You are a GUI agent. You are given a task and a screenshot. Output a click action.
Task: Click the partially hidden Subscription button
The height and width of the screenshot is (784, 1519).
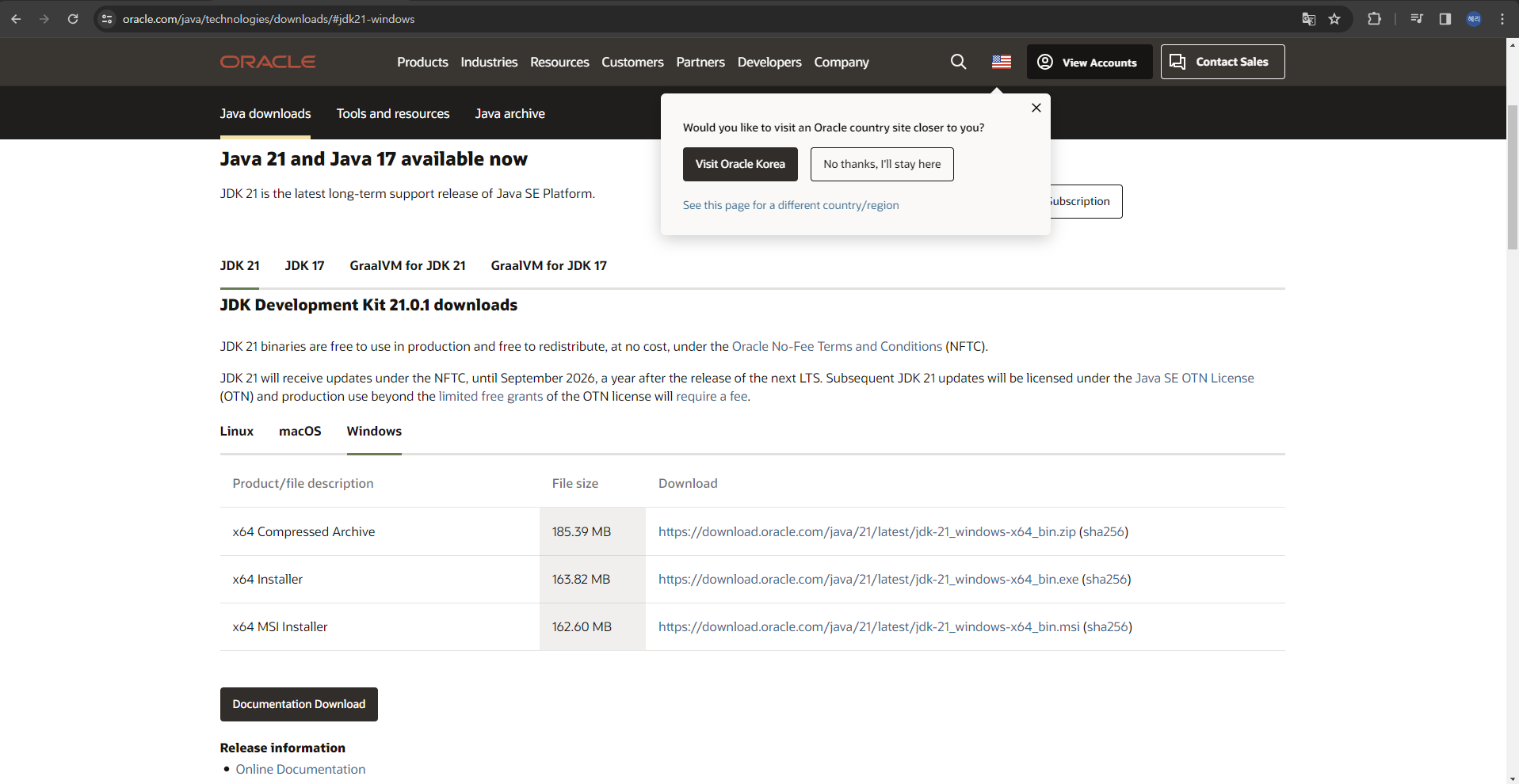[1086, 201]
